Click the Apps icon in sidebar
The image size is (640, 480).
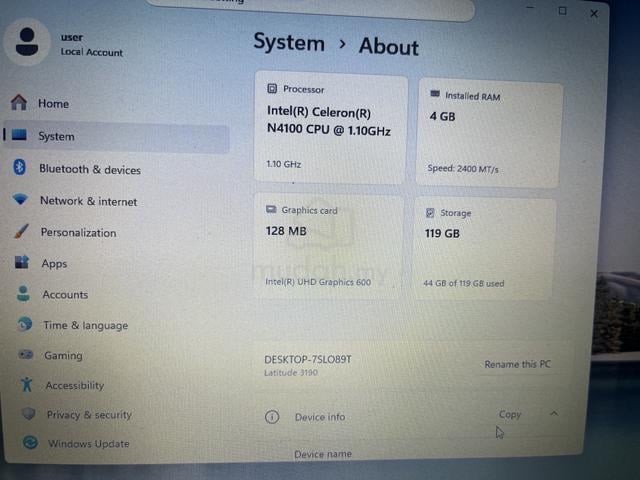click(x=22, y=262)
